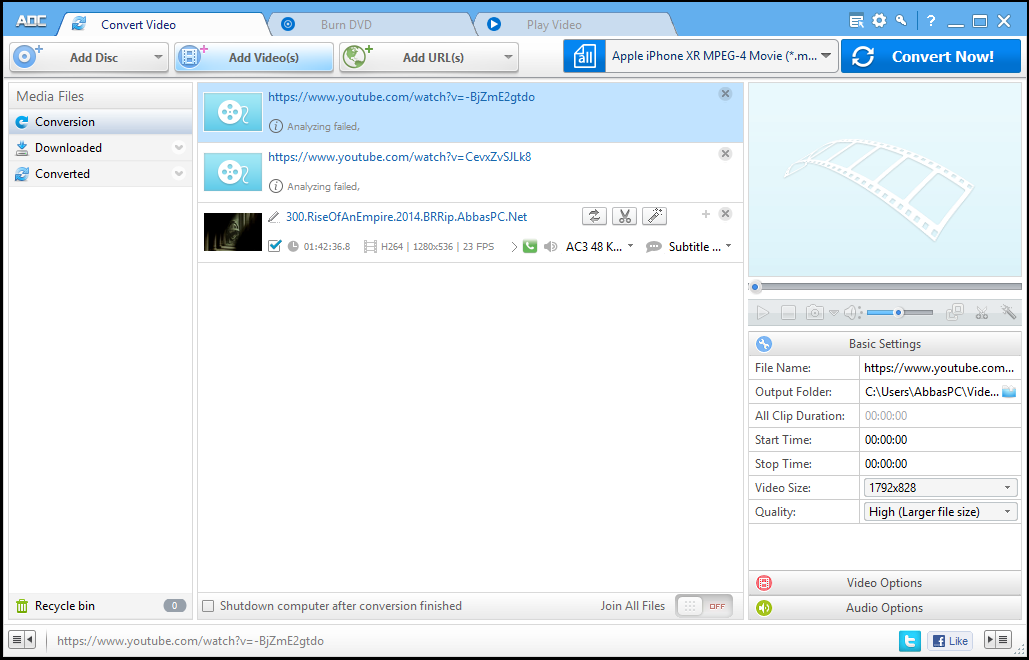Click the speaker audio icon in video row
This screenshot has height=660, width=1029.
coord(551,247)
